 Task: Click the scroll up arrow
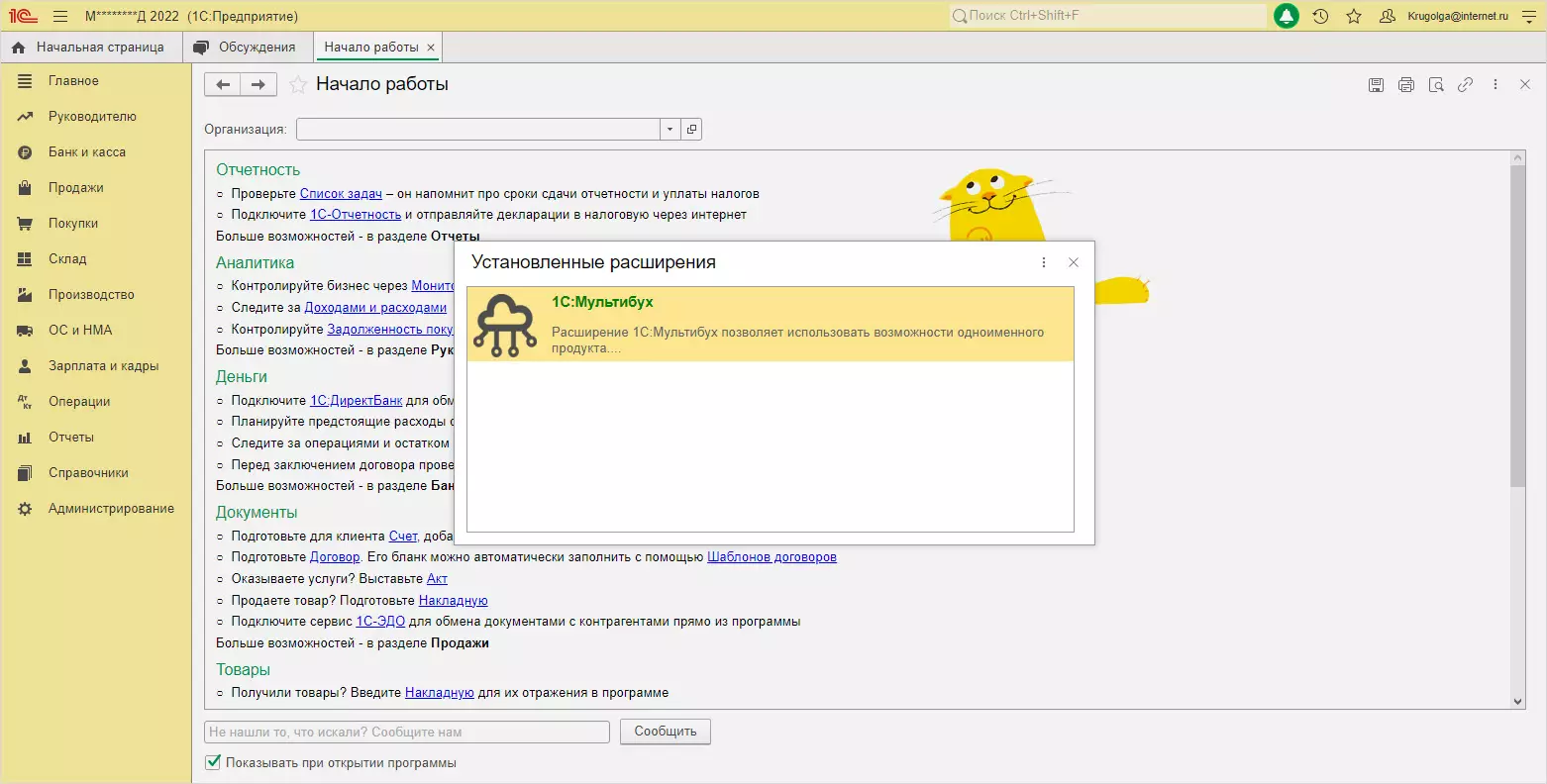(x=1518, y=158)
